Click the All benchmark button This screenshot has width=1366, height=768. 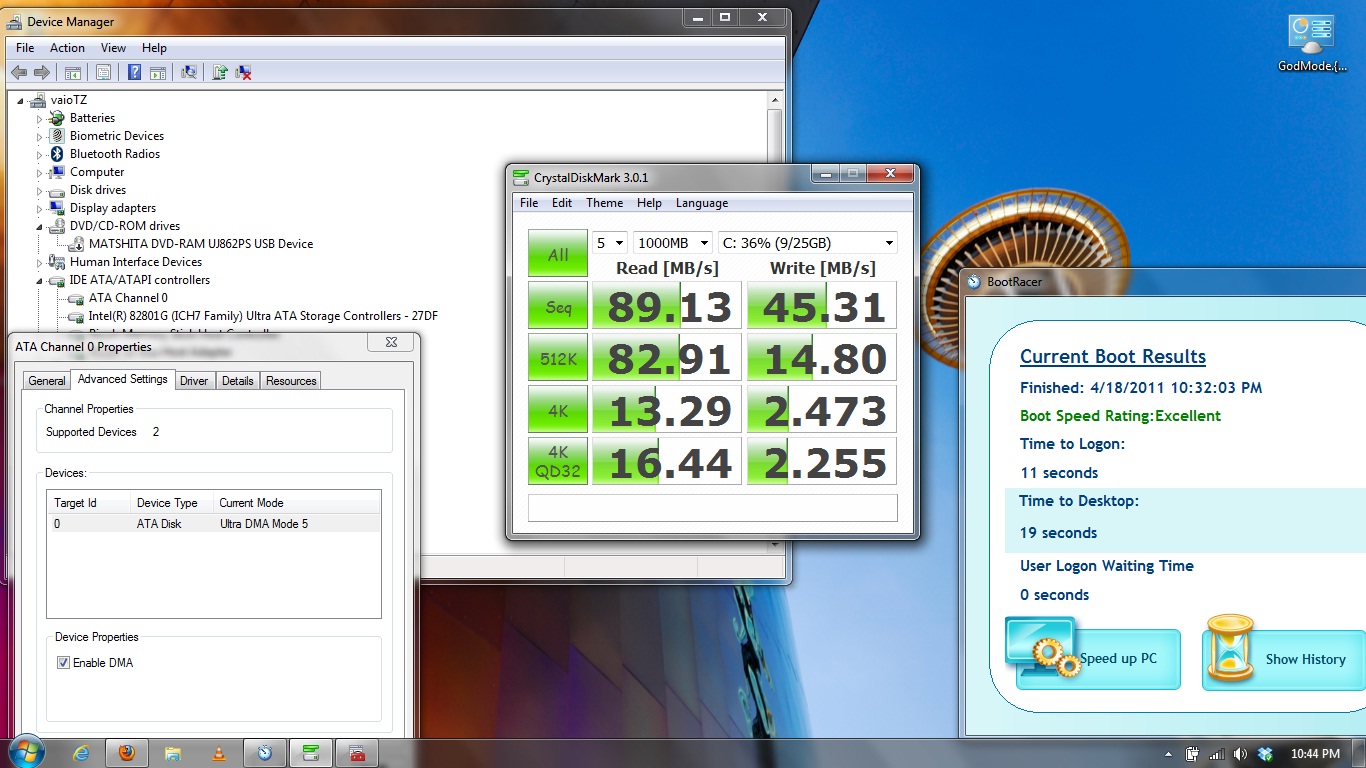558,254
